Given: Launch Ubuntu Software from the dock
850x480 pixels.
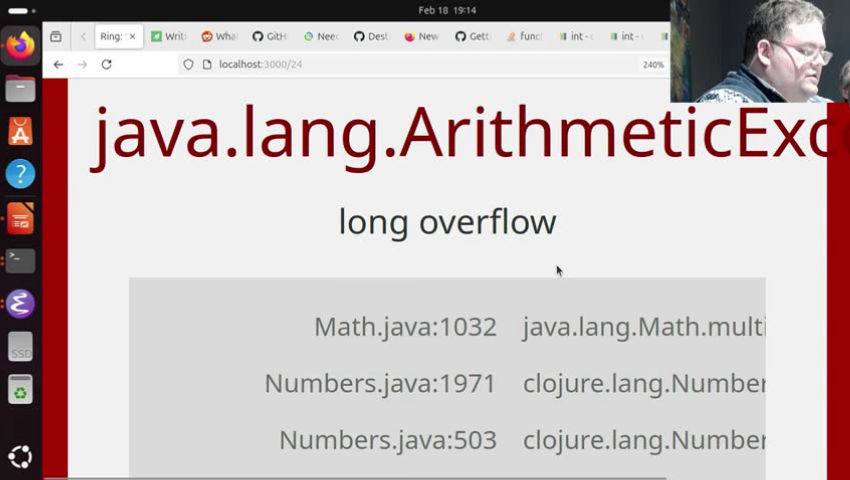Looking at the screenshot, I should (20, 131).
